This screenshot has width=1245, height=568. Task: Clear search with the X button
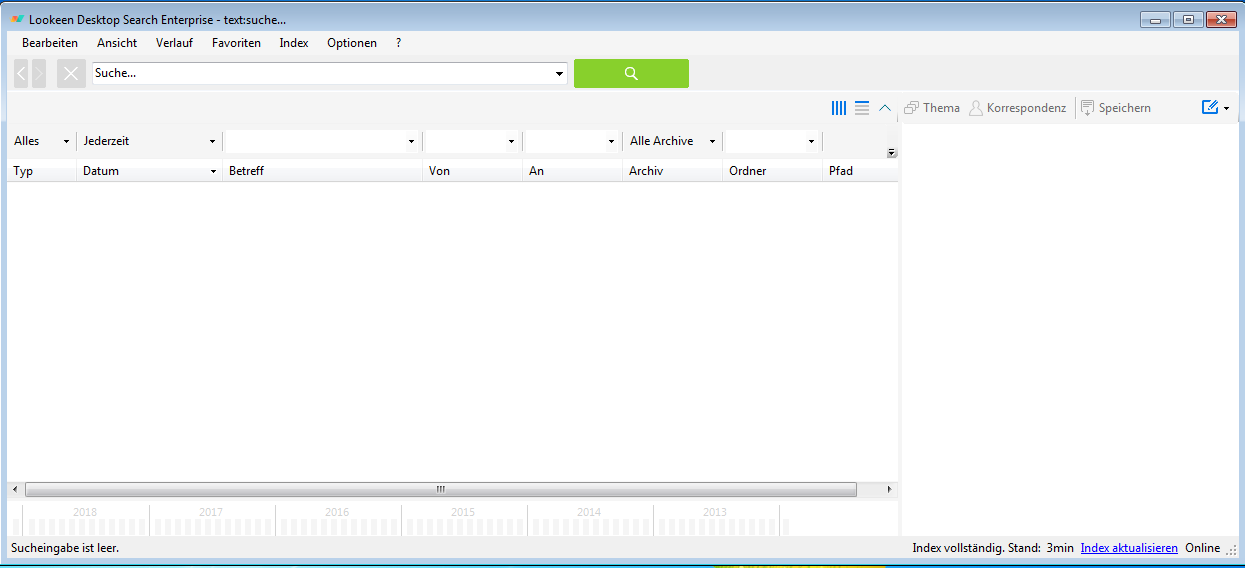71,73
